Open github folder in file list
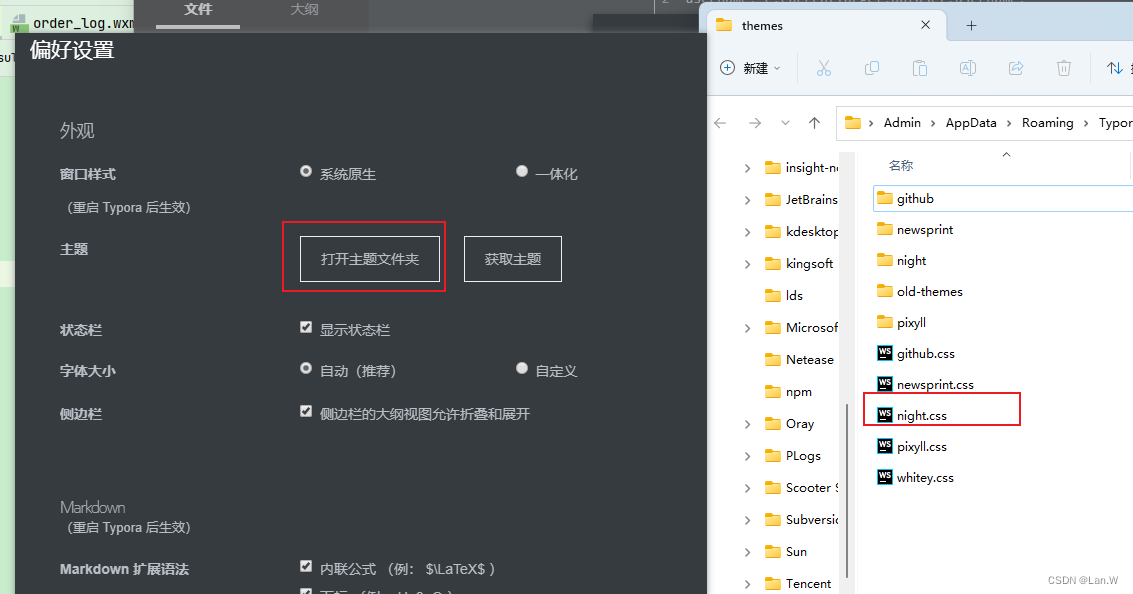Image resolution: width=1133 pixels, height=594 pixels. pyautogui.click(x=905, y=199)
